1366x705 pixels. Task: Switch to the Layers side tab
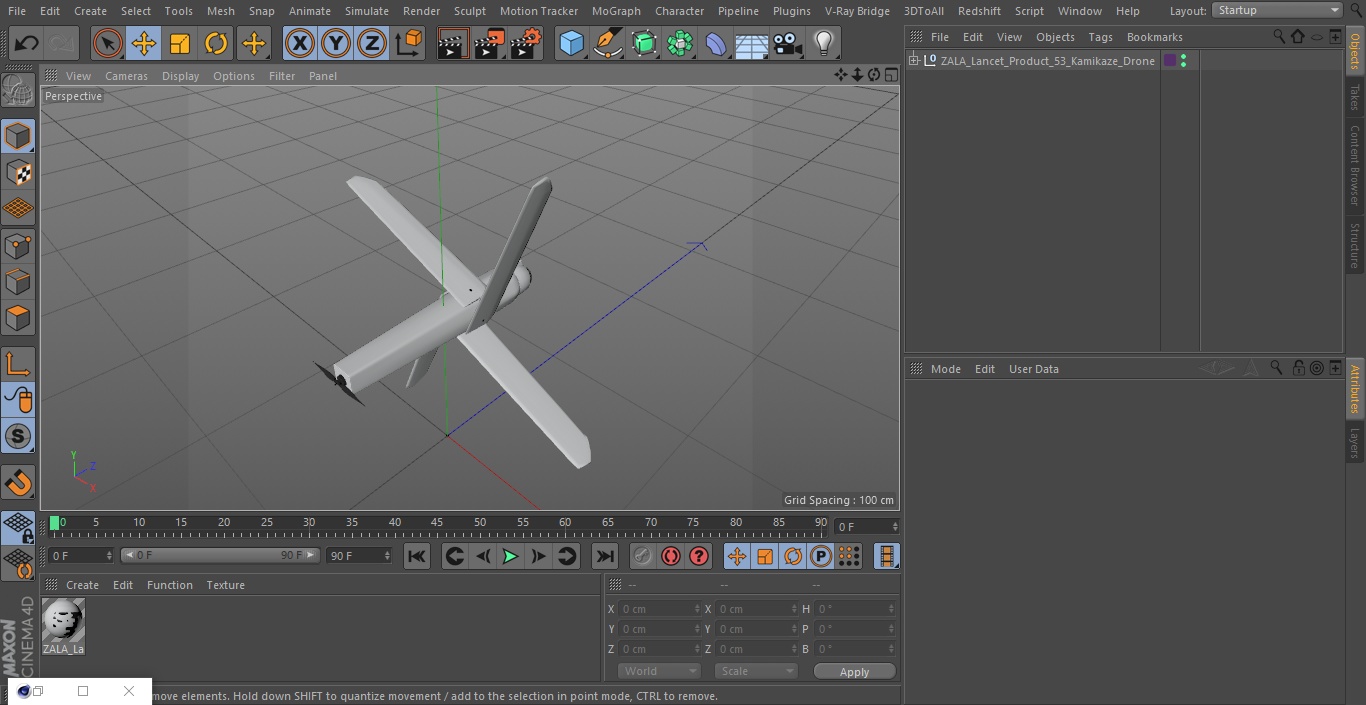coord(1355,443)
